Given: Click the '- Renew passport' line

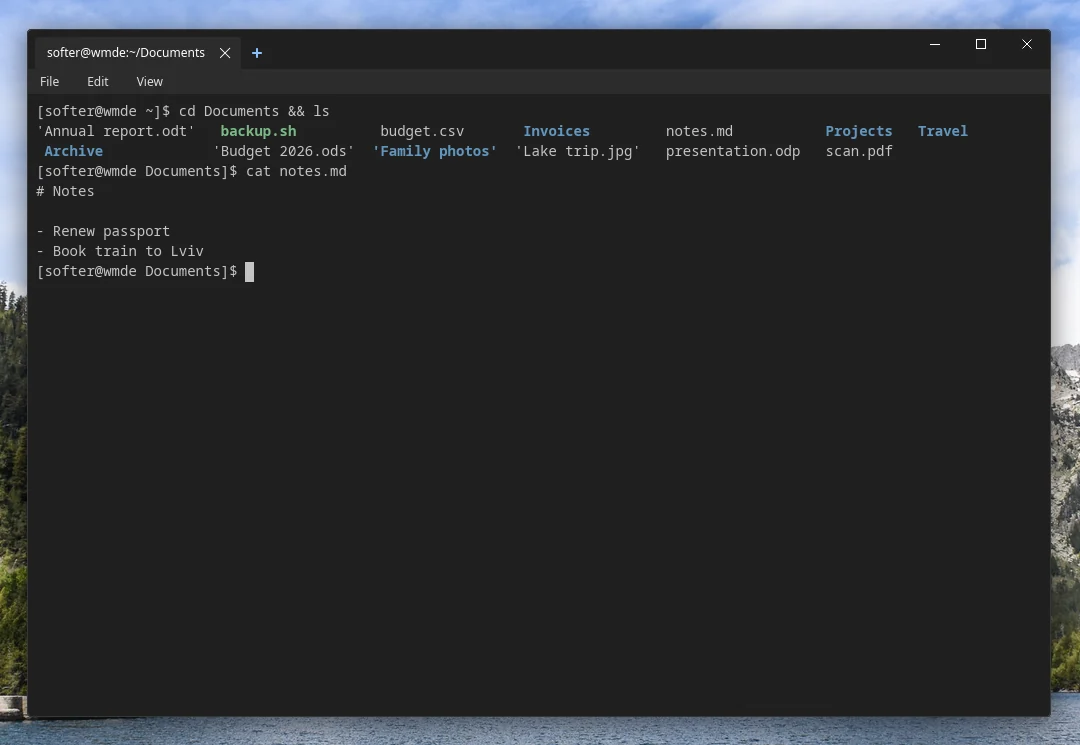Looking at the screenshot, I should point(103,231).
